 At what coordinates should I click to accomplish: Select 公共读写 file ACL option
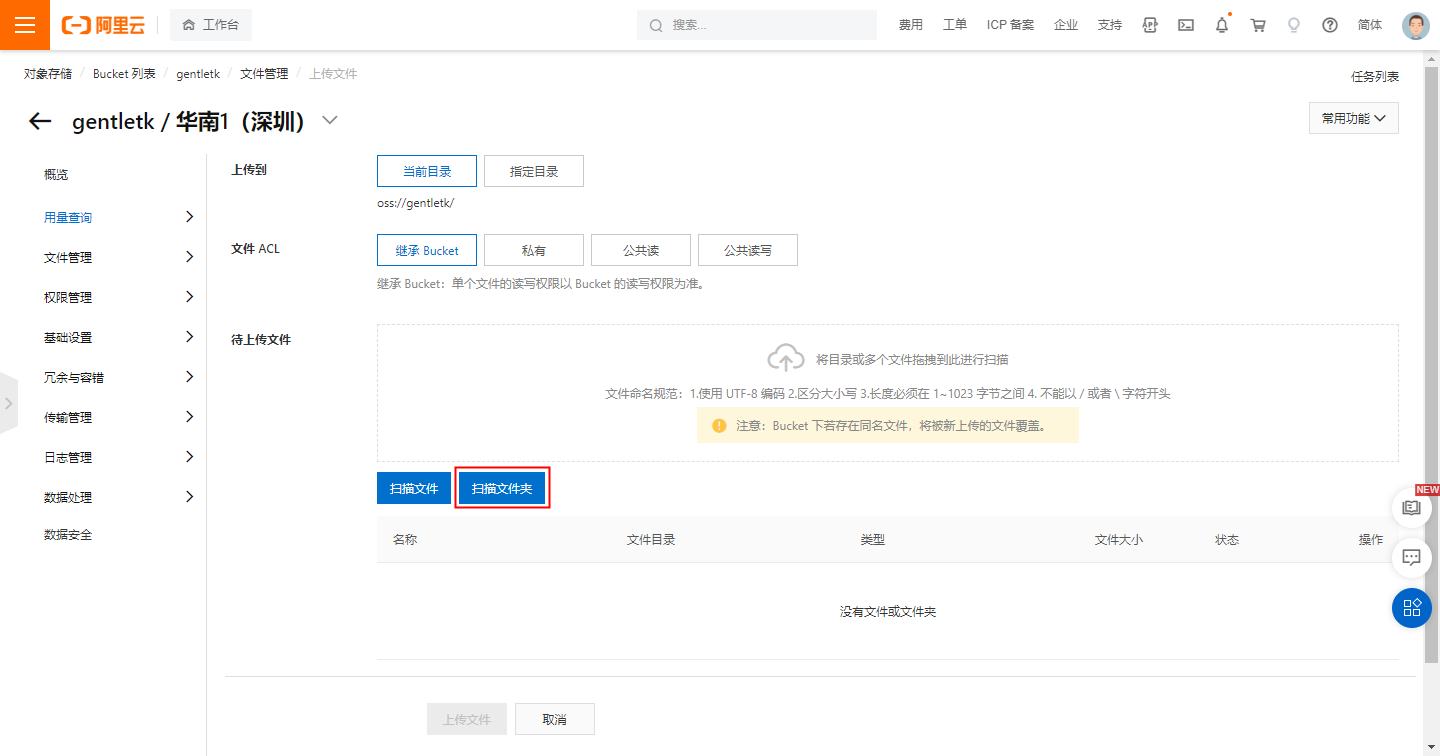click(x=747, y=250)
